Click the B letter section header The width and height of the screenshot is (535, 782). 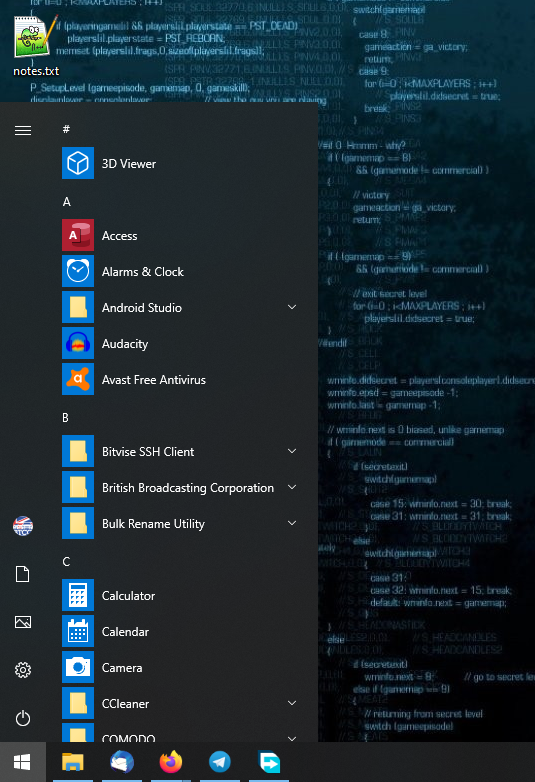click(x=65, y=417)
